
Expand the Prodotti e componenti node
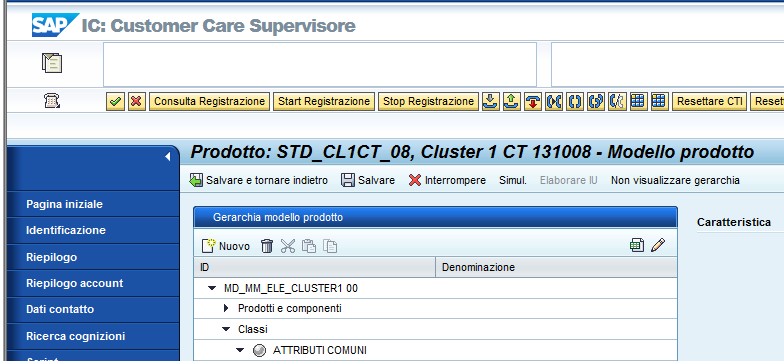point(226,308)
